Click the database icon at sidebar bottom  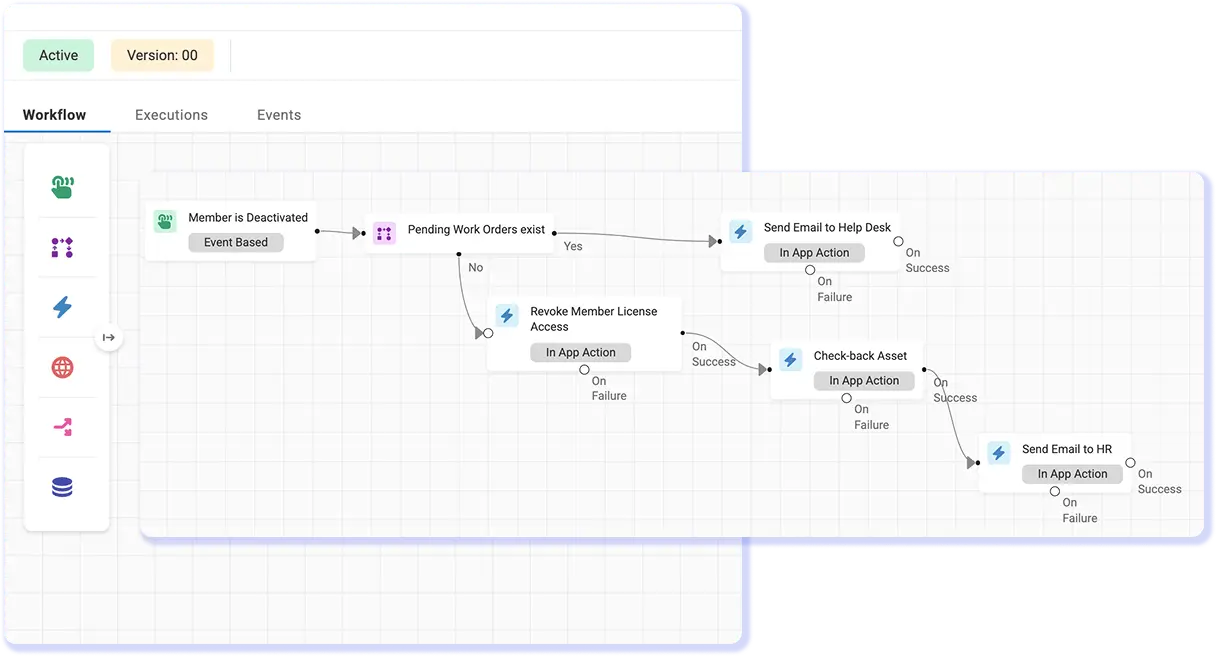pyautogui.click(x=62, y=487)
